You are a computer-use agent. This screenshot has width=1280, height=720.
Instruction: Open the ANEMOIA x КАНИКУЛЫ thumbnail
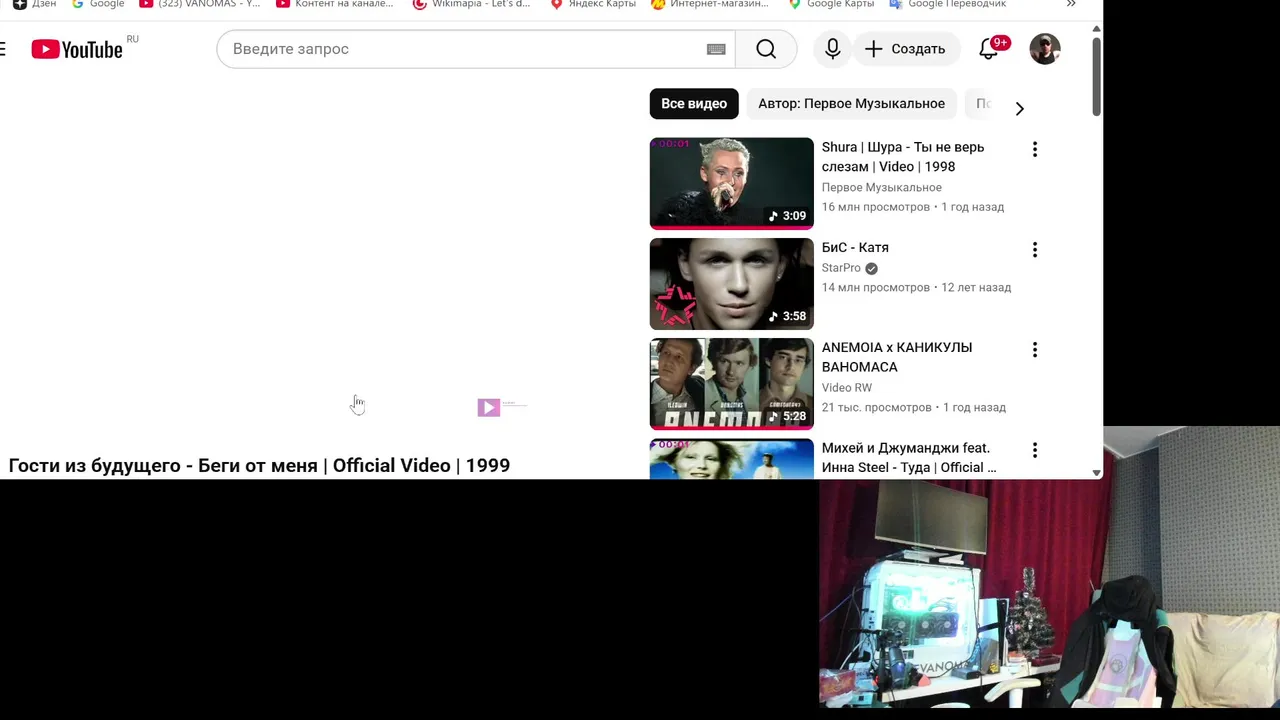pyautogui.click(x=732, y=384)
